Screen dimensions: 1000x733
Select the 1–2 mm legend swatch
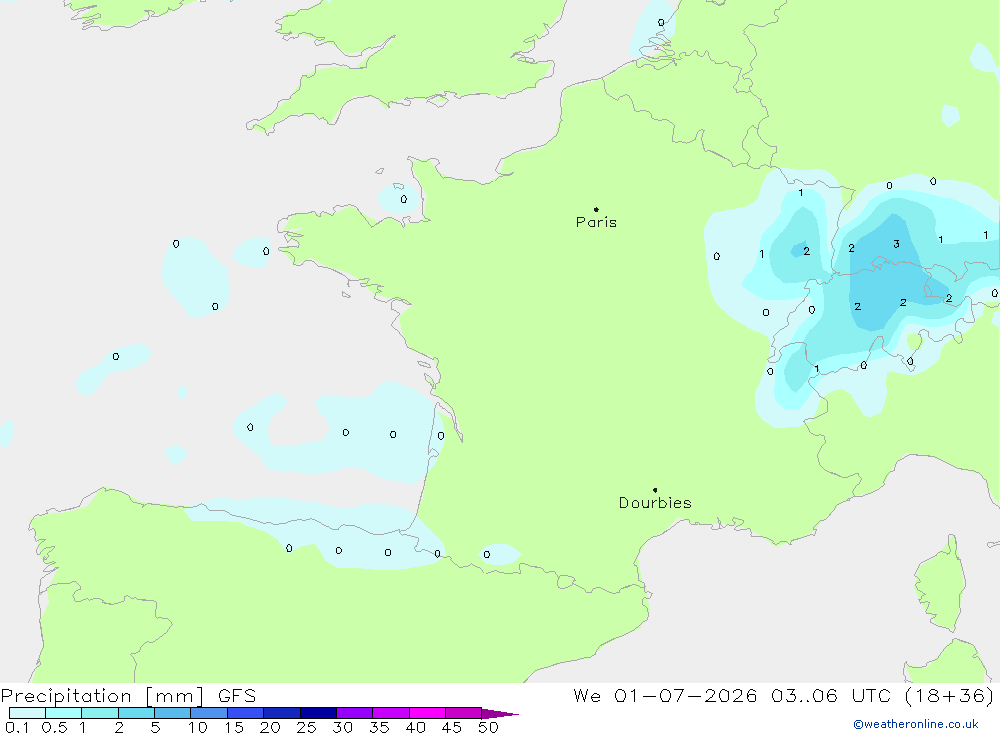[100, 713]
